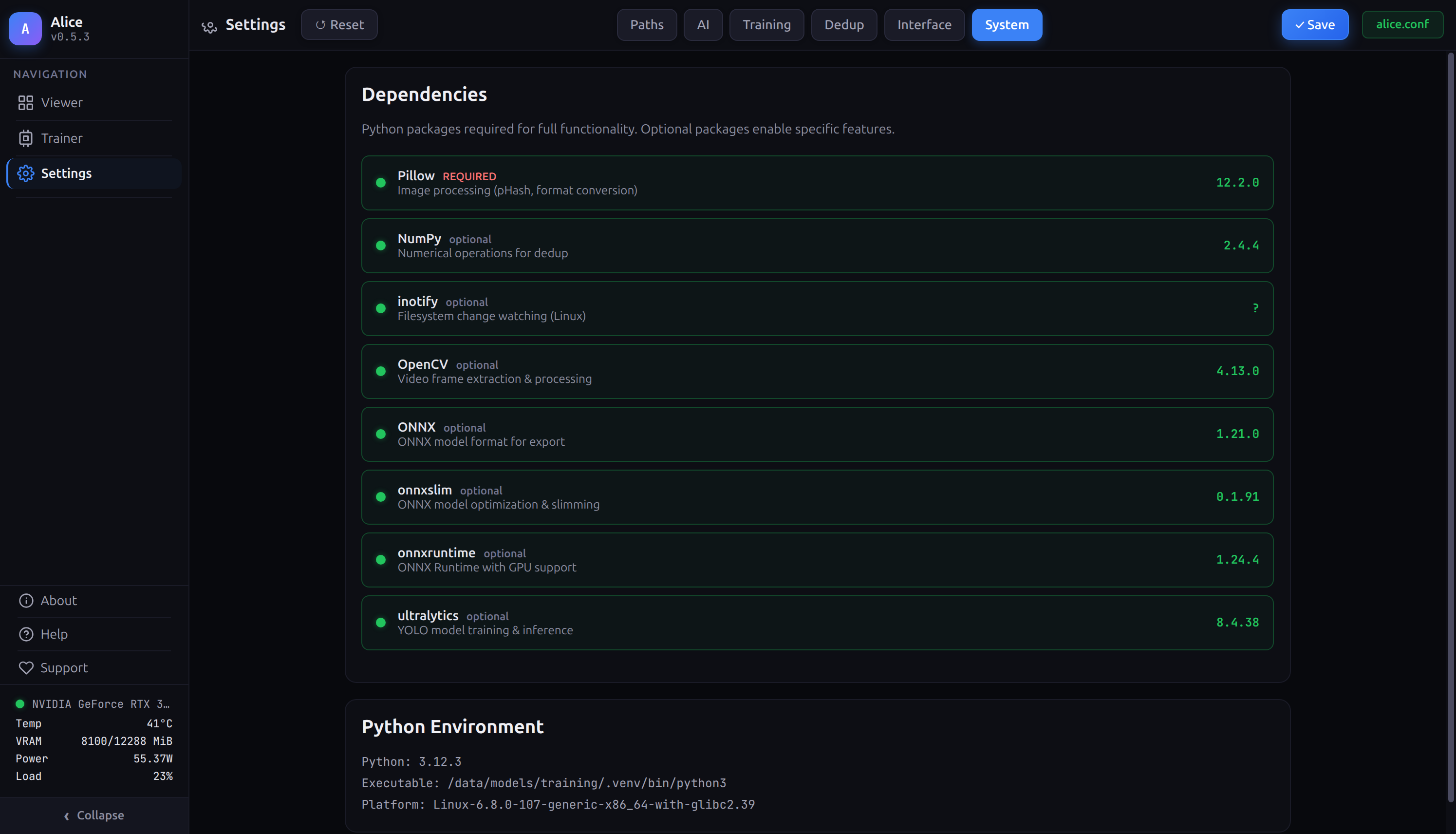Click the NVIDIA GPU status indicator dot
The width and height of the screenshot is (1456, 834).
[x=20, y=703]
